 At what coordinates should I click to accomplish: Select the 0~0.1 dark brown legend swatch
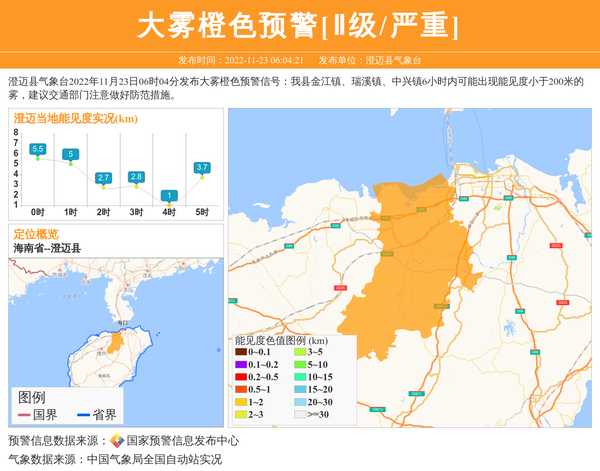241,352
